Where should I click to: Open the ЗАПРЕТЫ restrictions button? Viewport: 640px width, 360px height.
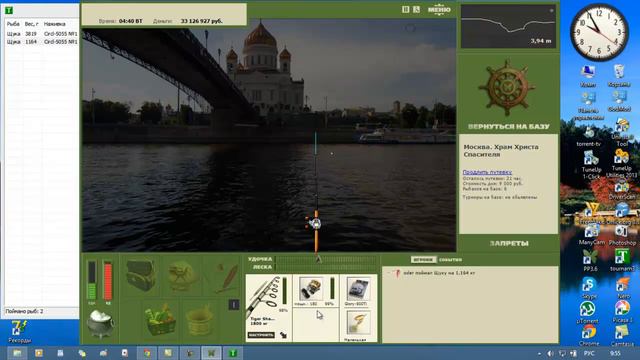tap(509, 243)
